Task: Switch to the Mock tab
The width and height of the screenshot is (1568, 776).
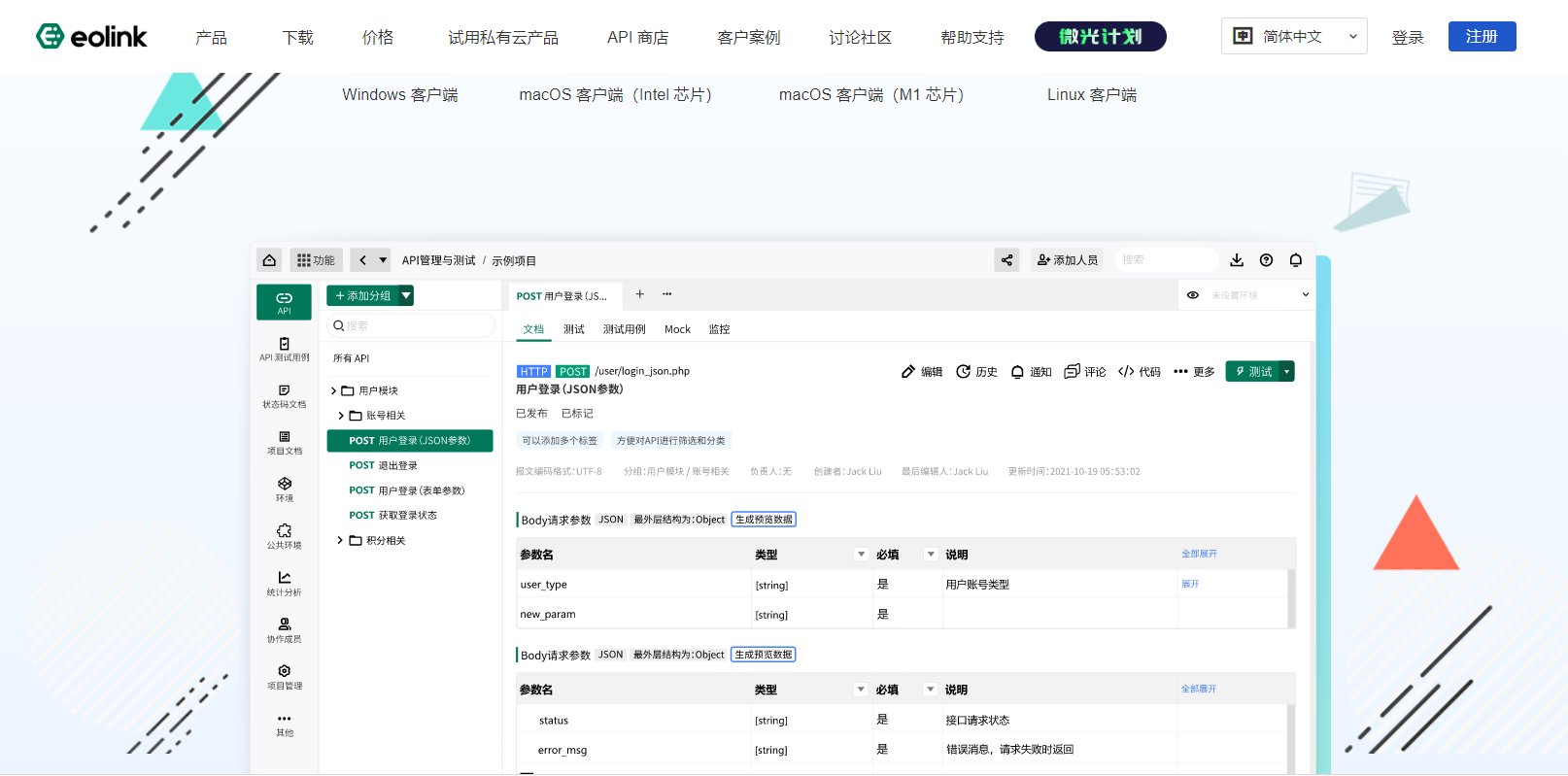Action: pyautogui.click(x=677, y=329)
